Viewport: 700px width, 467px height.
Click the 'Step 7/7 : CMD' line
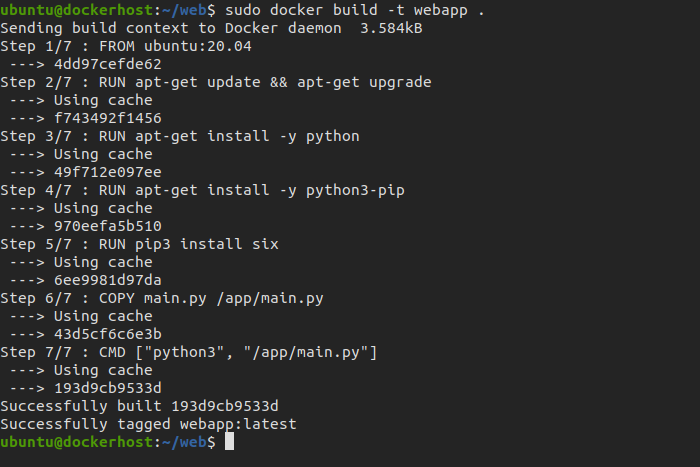[189, 352]
